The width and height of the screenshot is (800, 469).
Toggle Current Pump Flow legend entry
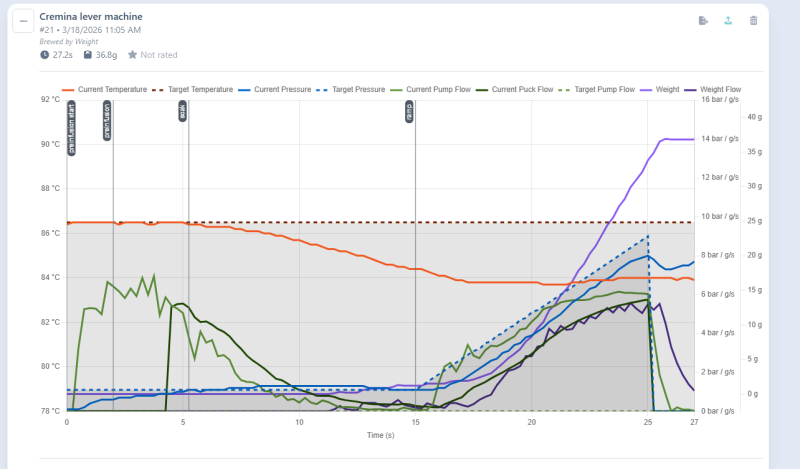tap(430, 89)
